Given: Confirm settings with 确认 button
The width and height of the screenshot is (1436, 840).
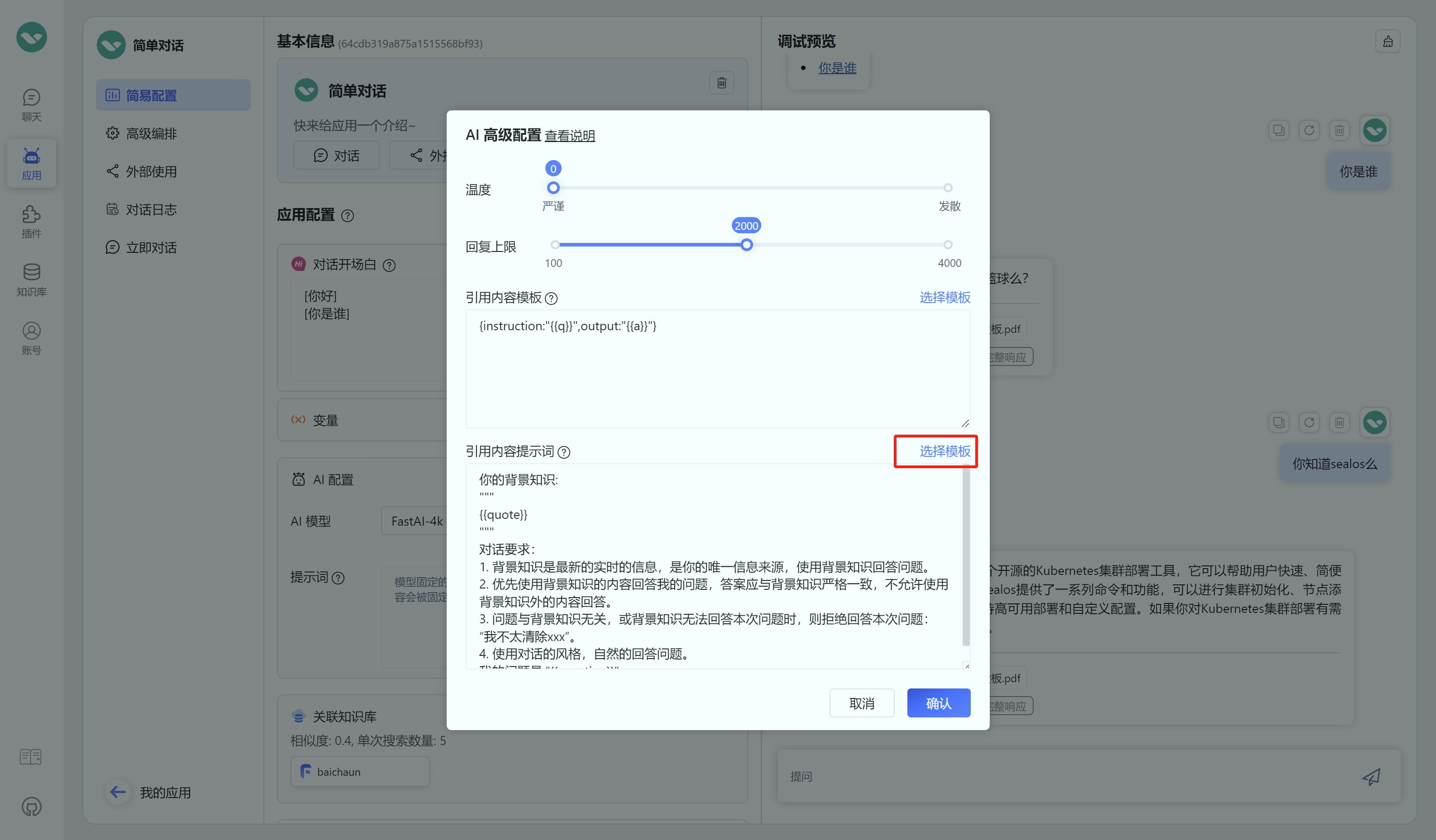Looking at the screenshot, I should [938, 703].
